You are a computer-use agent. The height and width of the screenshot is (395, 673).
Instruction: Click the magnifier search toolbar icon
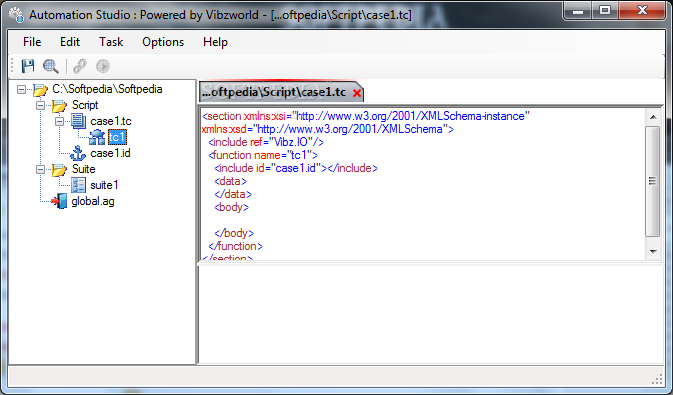[51, 66]
